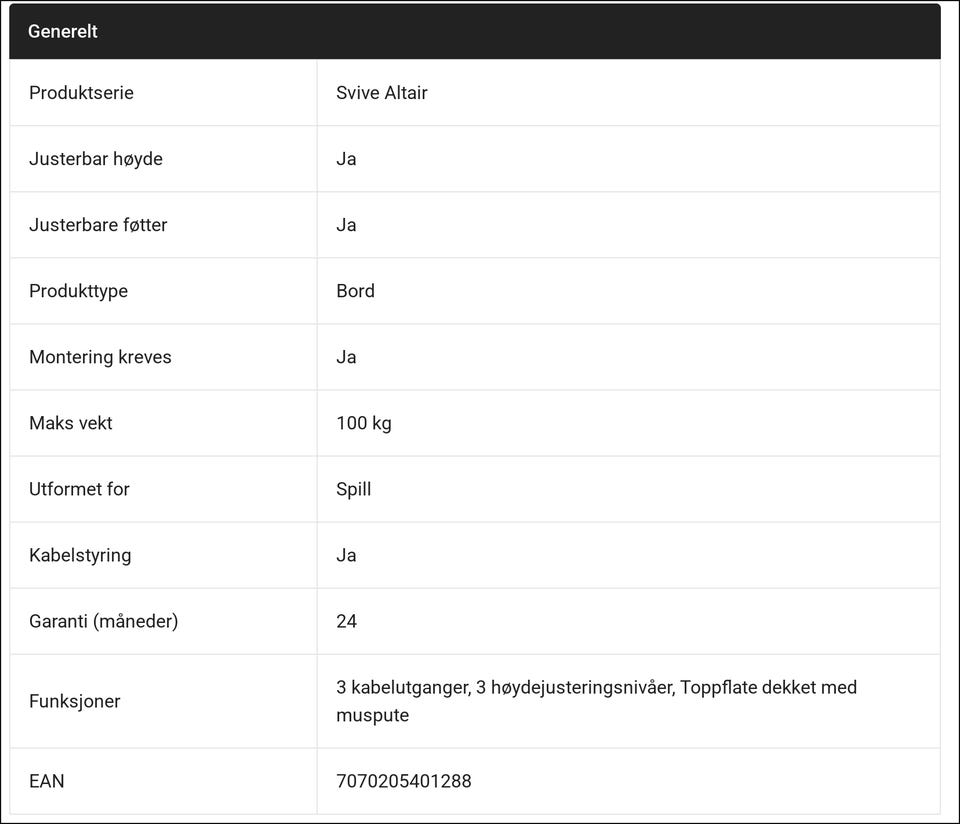Click the Generelt section header
Viewport: 960px width, 824px height.
474,31
